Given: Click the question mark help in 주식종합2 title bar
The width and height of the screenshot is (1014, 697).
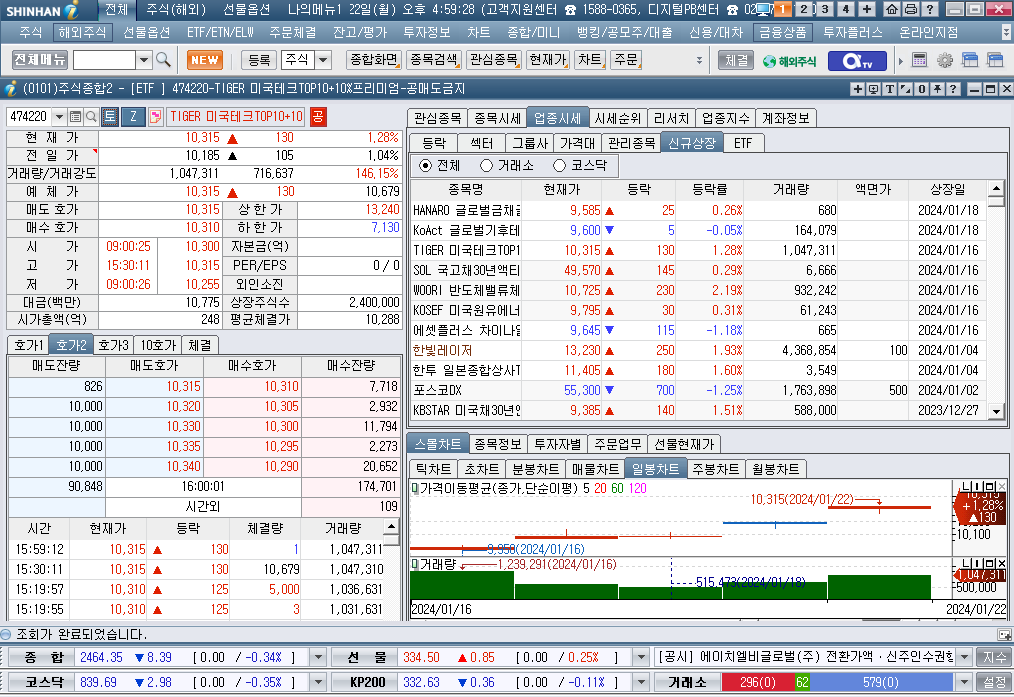Looking at the screenshot, I should 952,89.
